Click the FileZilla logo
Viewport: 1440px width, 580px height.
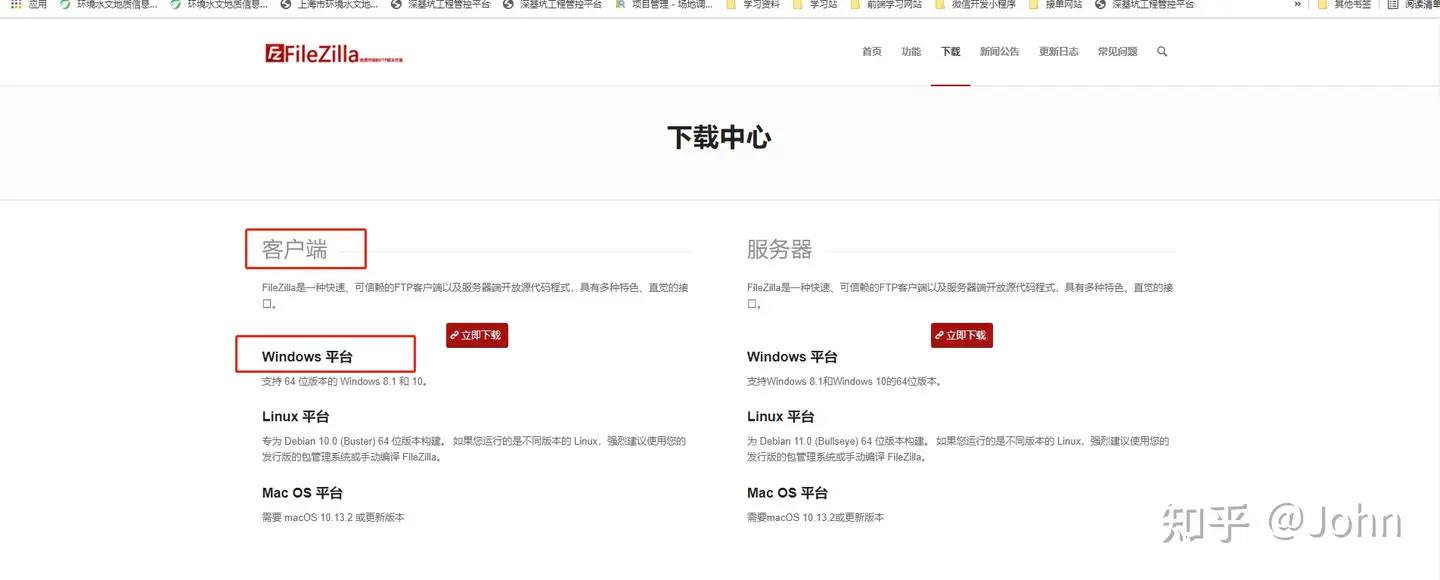point(334,54)
